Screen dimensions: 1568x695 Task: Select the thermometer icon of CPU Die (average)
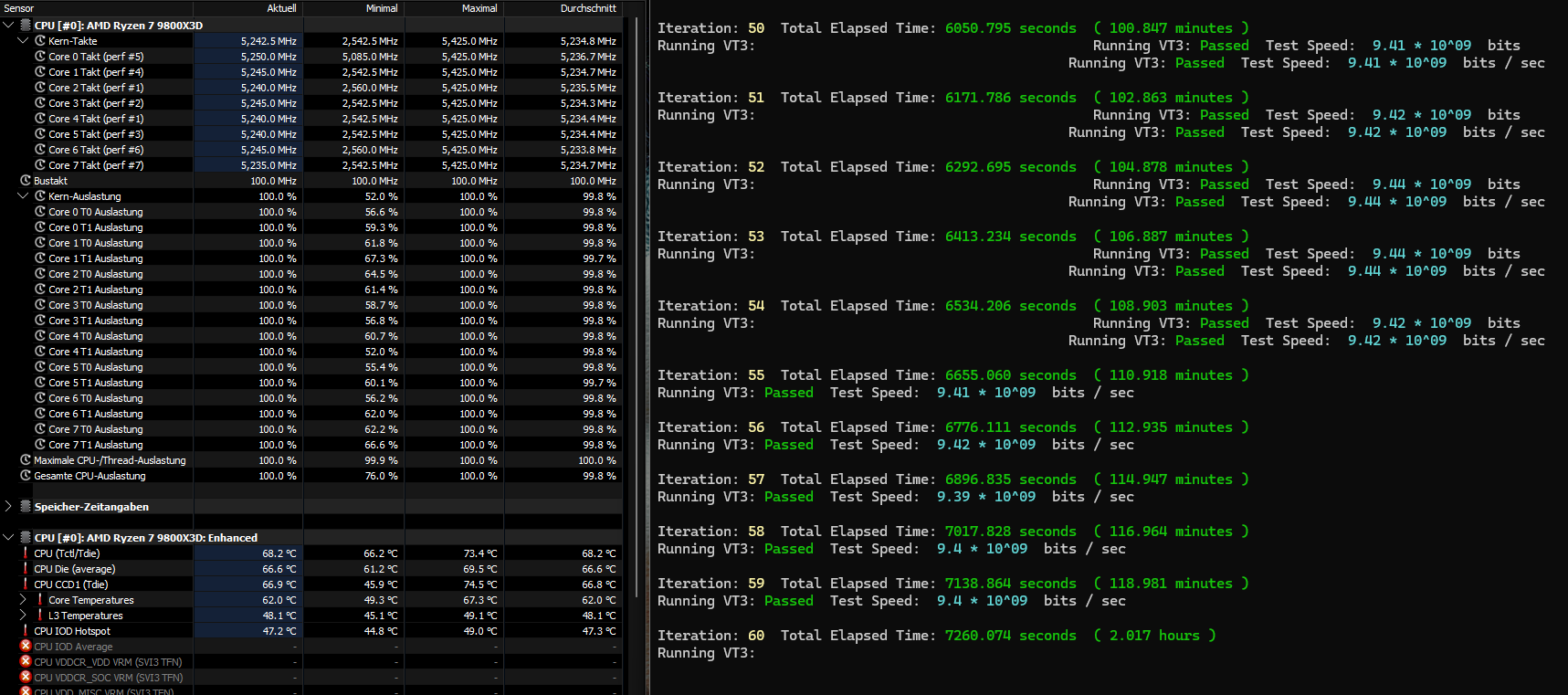pyautogui.click(x=26, y=569)
